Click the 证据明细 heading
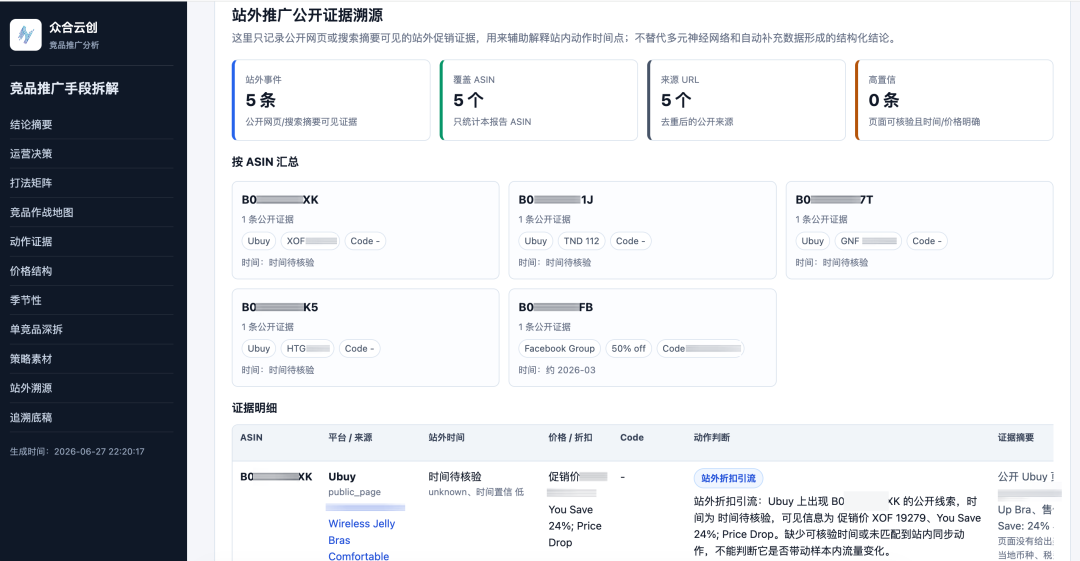The height and width of the screenshot is (561, 1080). 254,408
